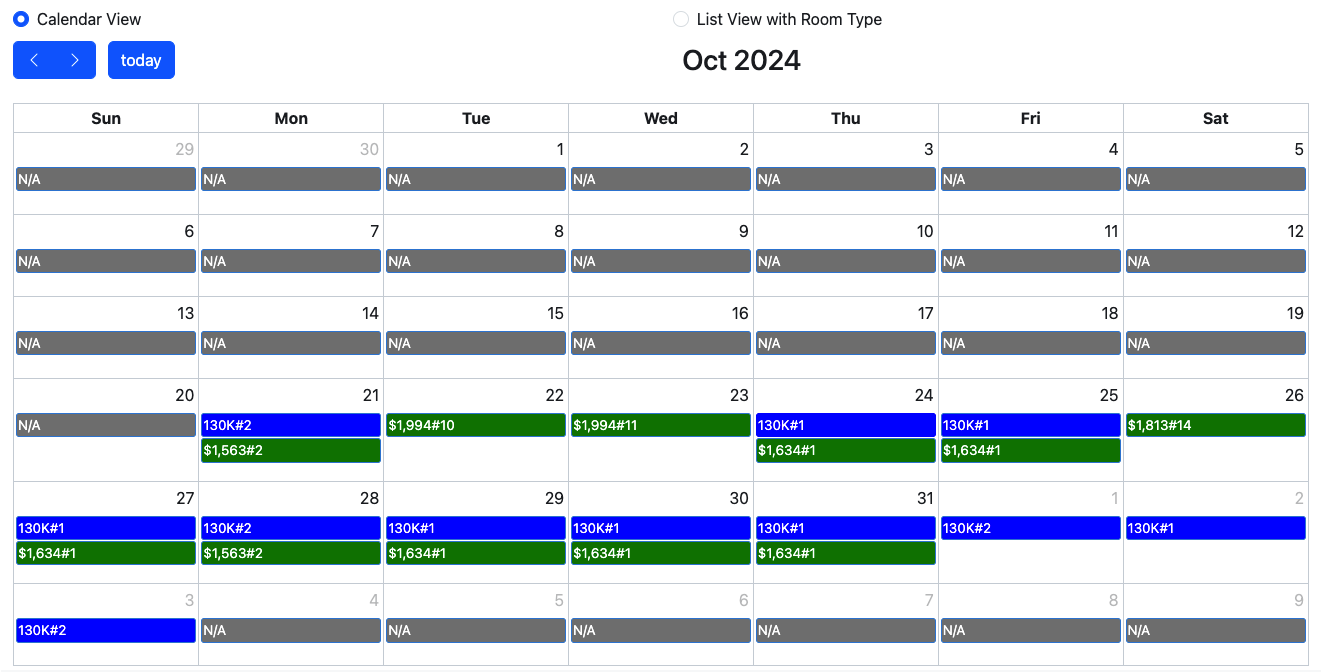Open the $1,634#1 entry on Oct 31
The height and width of the screenshot is (672, 1341).
(x=846, y=553)
